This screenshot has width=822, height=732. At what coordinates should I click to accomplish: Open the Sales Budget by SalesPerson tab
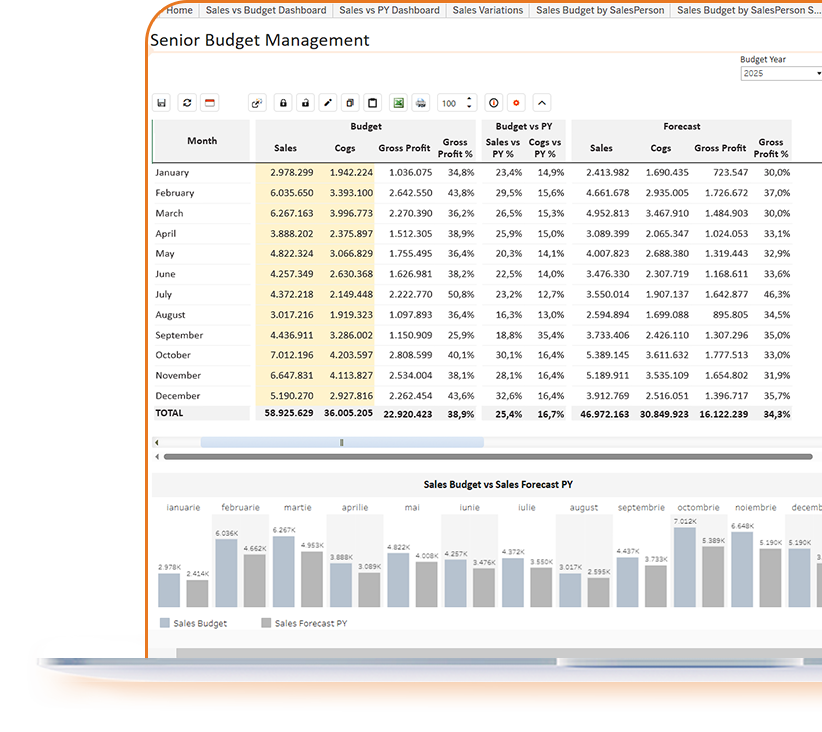599,10
